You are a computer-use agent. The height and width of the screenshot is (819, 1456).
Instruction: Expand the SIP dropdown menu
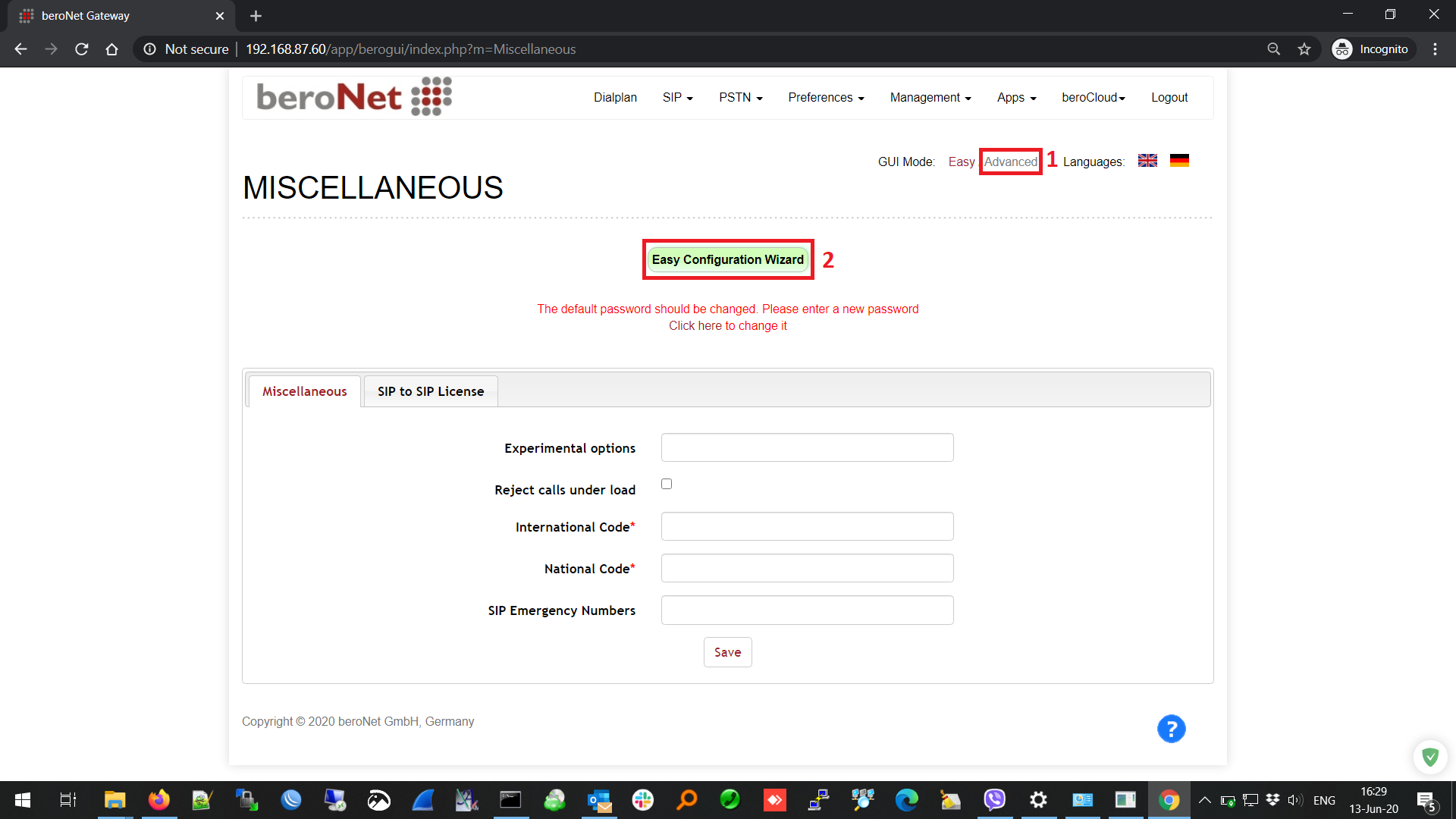coord(677,98)
